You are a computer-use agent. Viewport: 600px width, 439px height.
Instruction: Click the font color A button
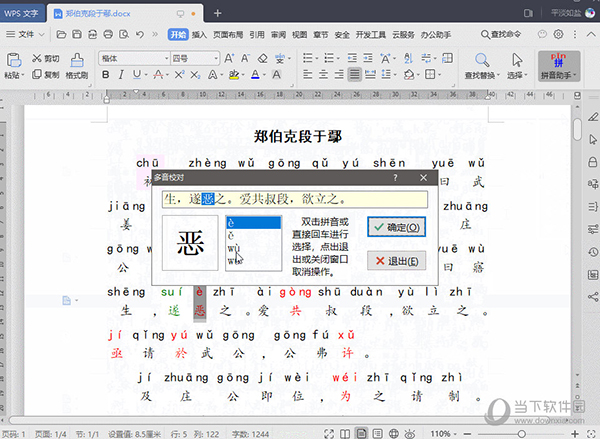[x=255, y=74]
